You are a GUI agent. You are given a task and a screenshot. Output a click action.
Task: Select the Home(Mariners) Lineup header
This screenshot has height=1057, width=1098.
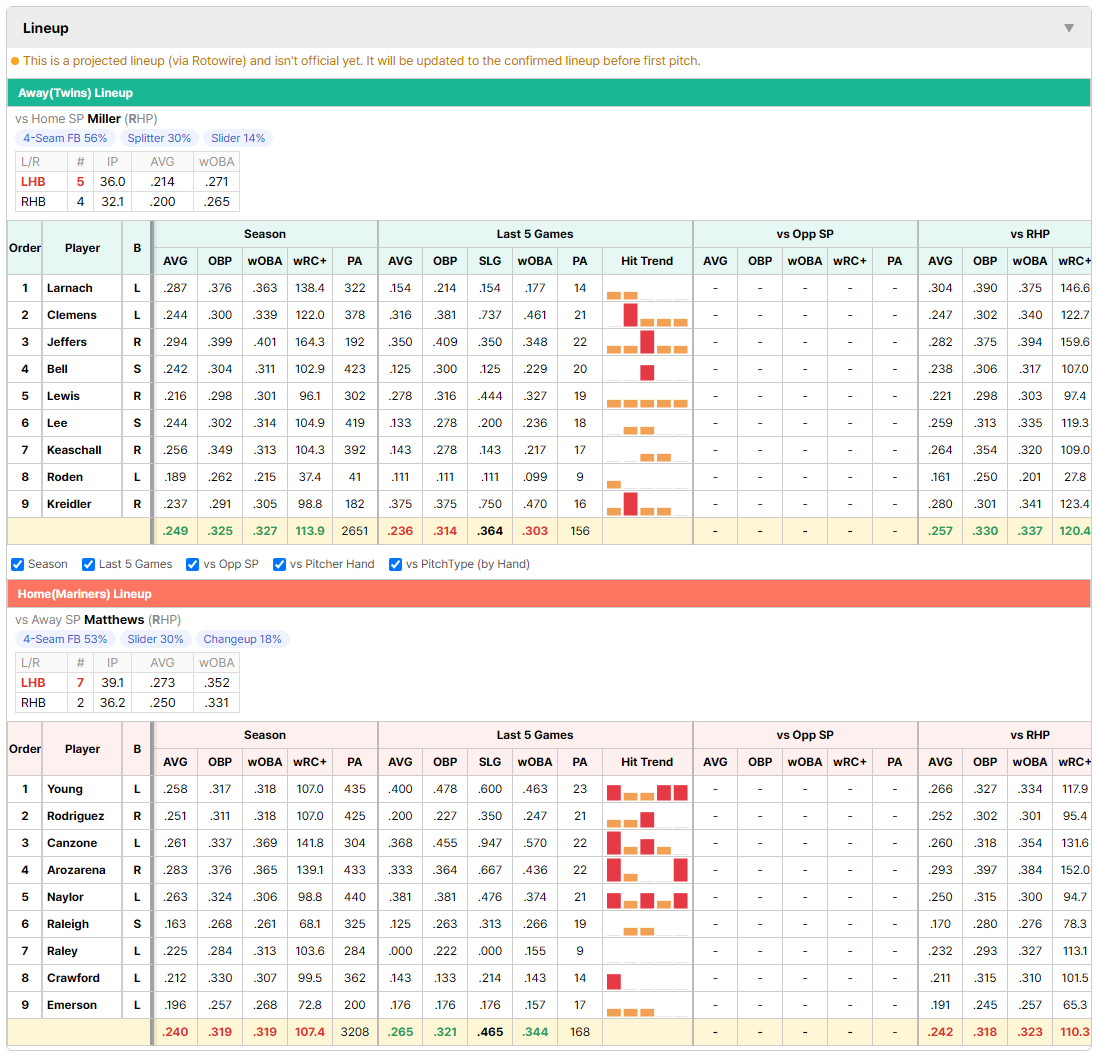[x=85, y=594]
